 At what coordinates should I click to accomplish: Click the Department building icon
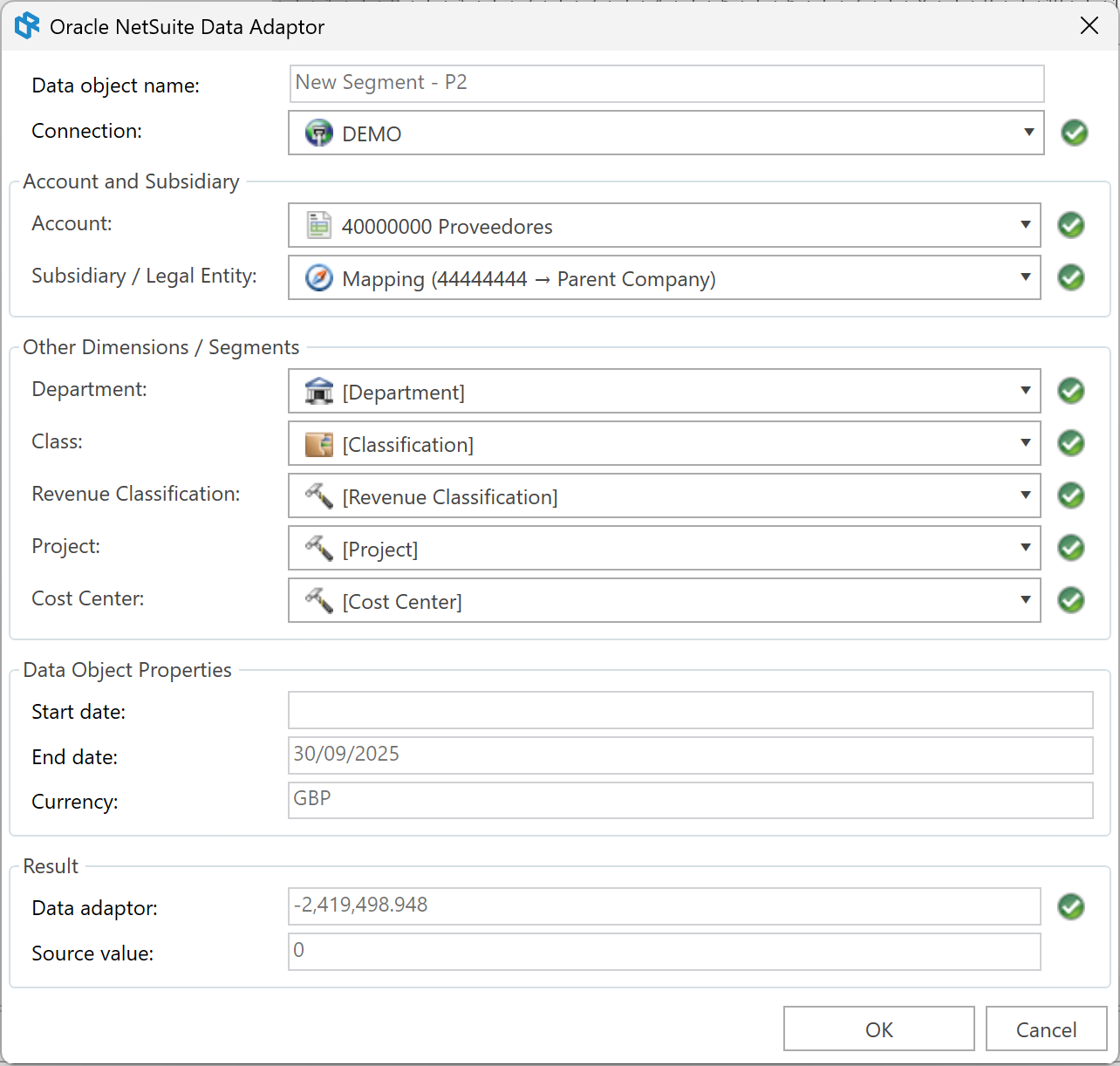pos(319,392)
